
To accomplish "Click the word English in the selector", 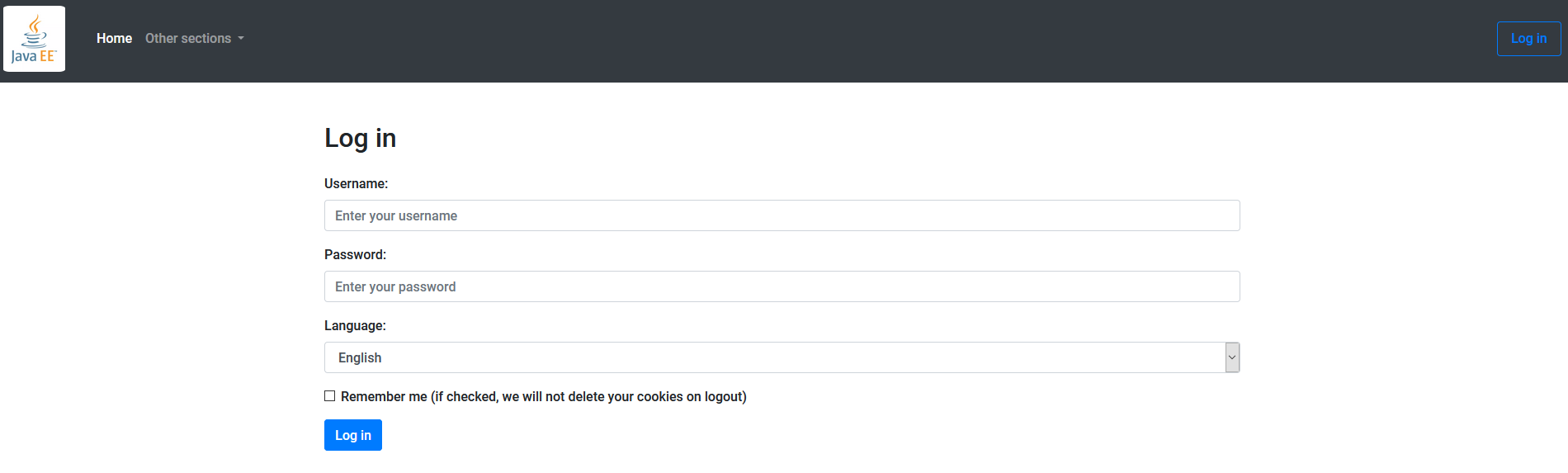I will 360,357.
